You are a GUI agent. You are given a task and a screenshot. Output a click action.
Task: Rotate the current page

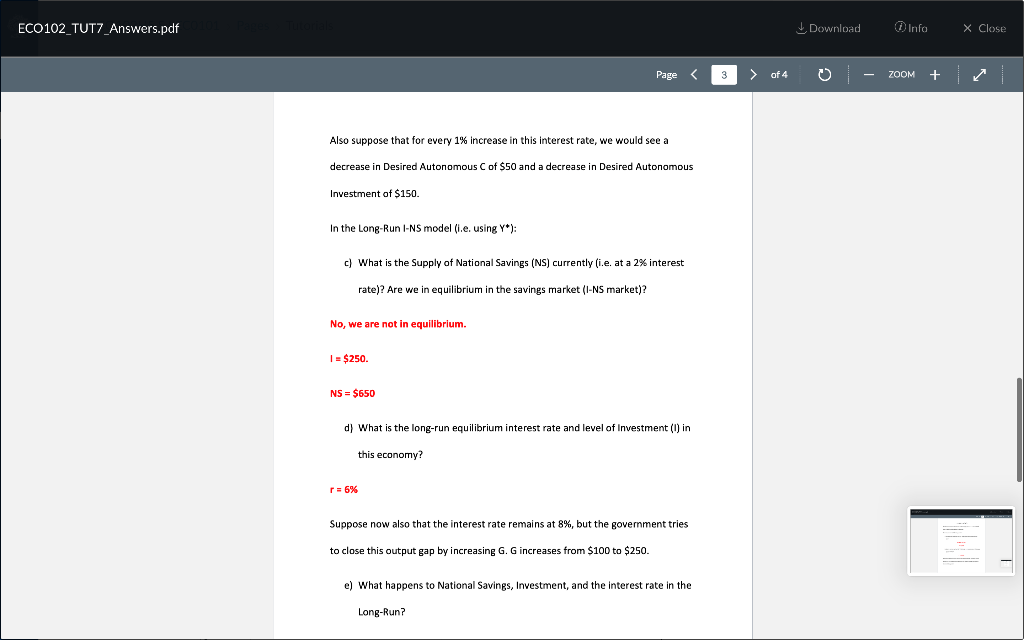(x=823, y=74)
